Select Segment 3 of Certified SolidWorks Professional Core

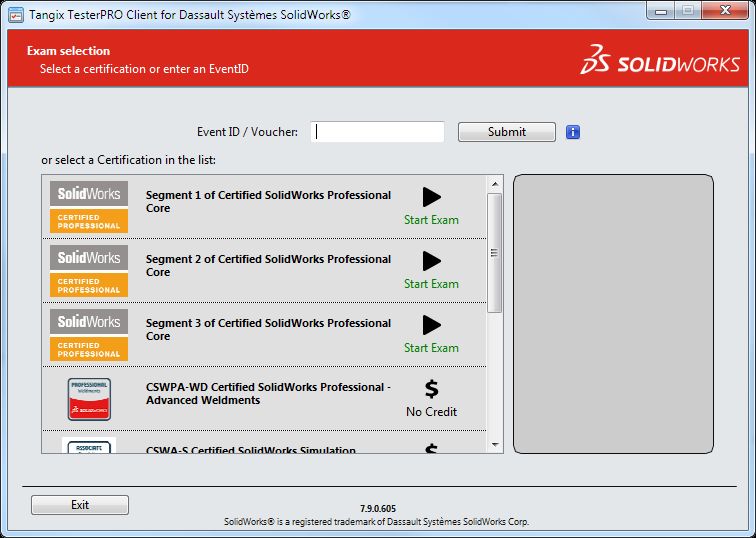(268, 330)
